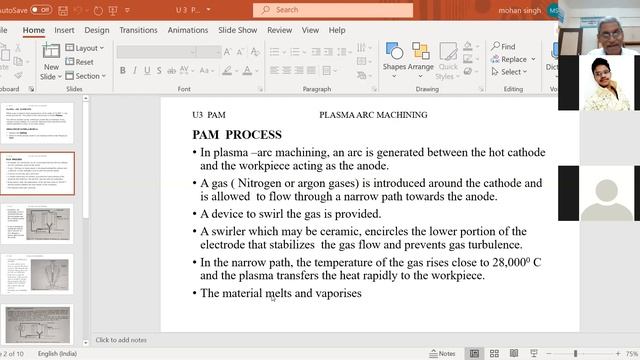Increase list indent level icon
640x360 pixels.
[328, 52]
